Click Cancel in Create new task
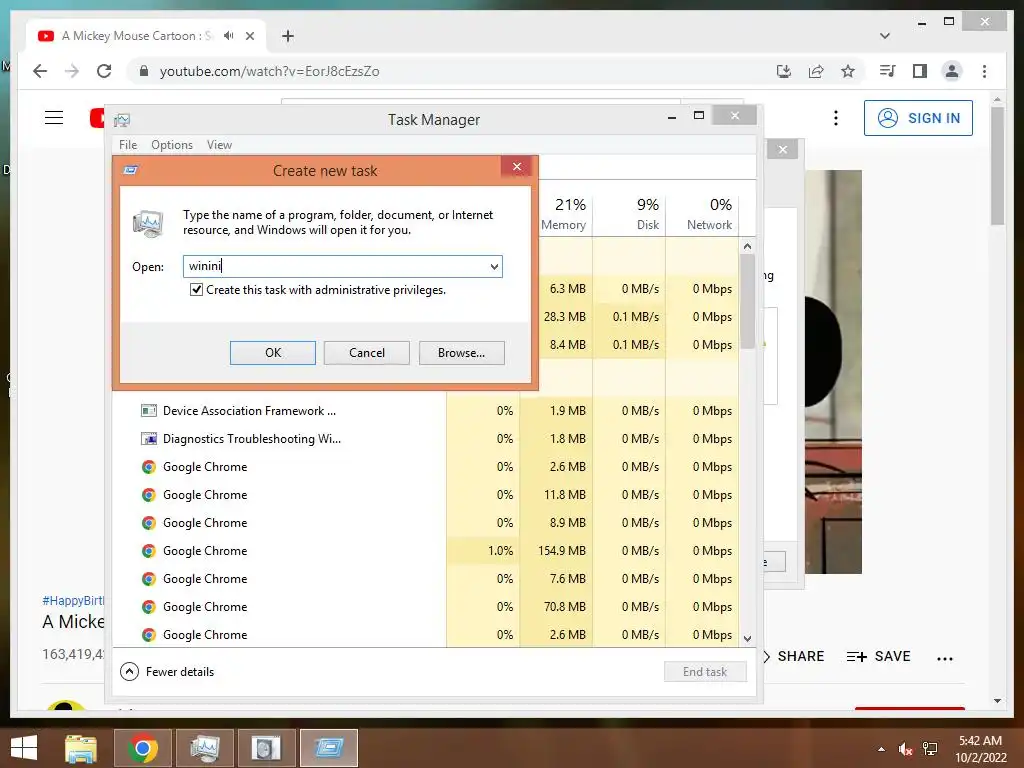 pyautogui.click(x=366, y=353)
